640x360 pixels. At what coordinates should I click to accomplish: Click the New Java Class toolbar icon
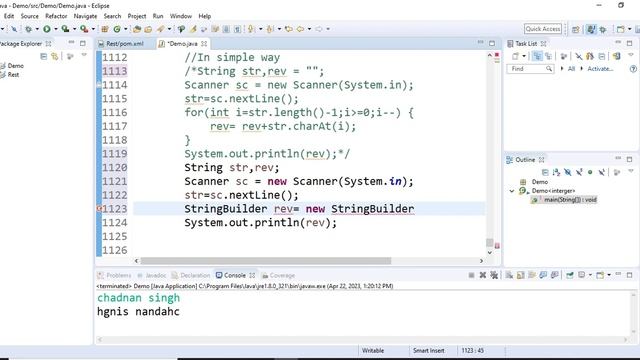pyautogui.click(x=117, y=29)
